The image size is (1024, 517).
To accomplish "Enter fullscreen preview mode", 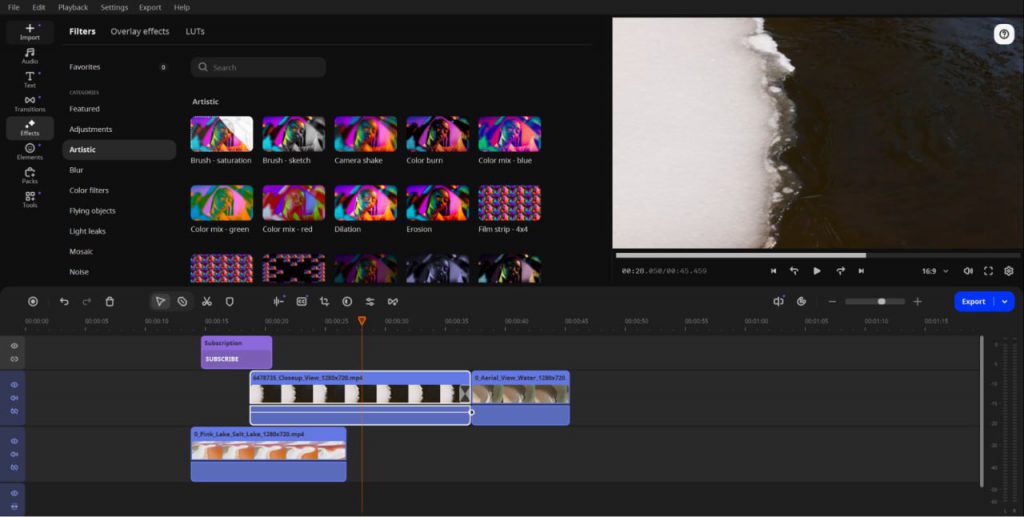I will pyautogui.click(x=988, y=271).
